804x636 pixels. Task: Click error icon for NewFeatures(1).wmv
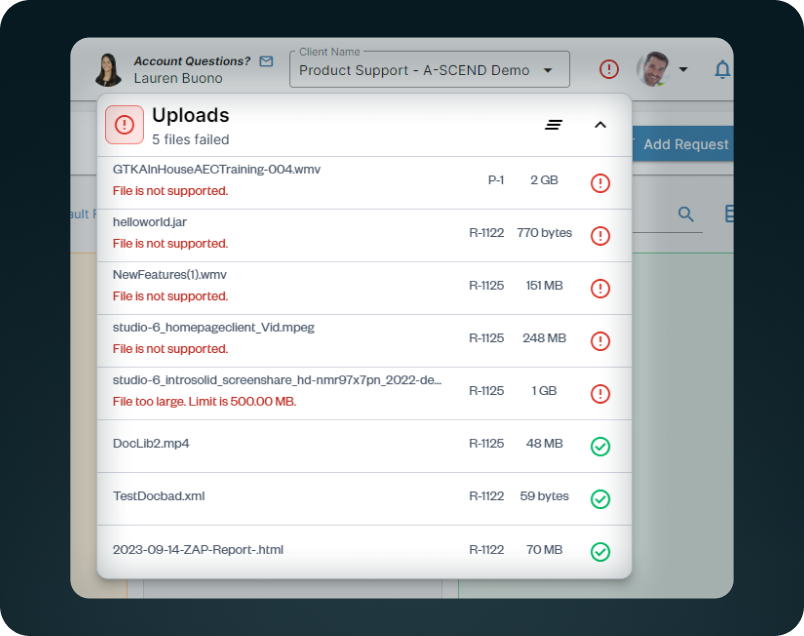pos(600,288)
